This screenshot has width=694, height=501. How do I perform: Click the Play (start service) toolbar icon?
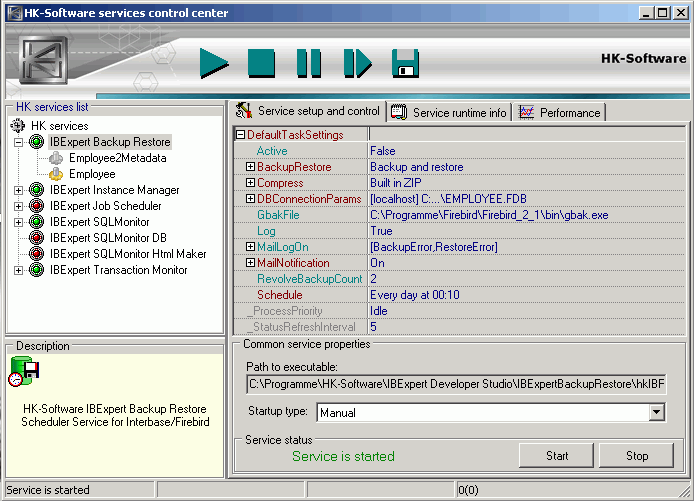214,63
